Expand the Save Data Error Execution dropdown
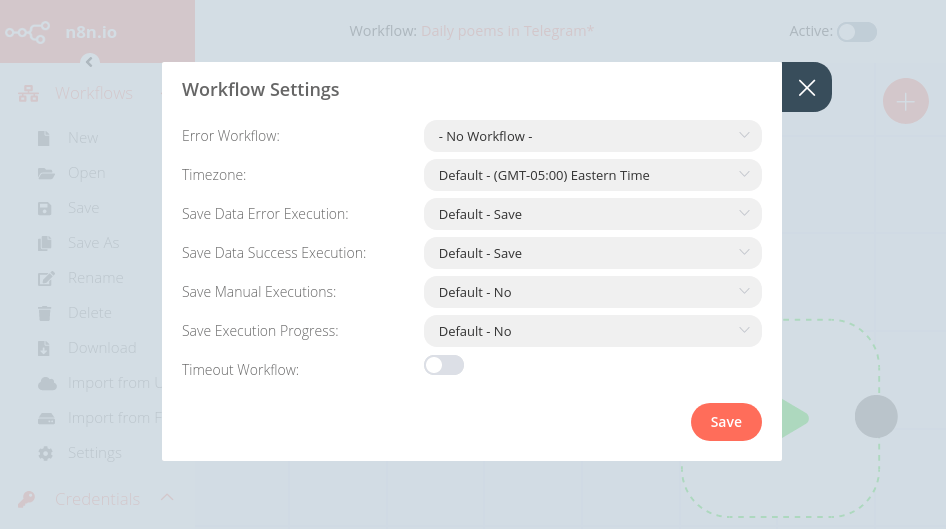This screenshot has width=946, height=529. pos(592,214)
